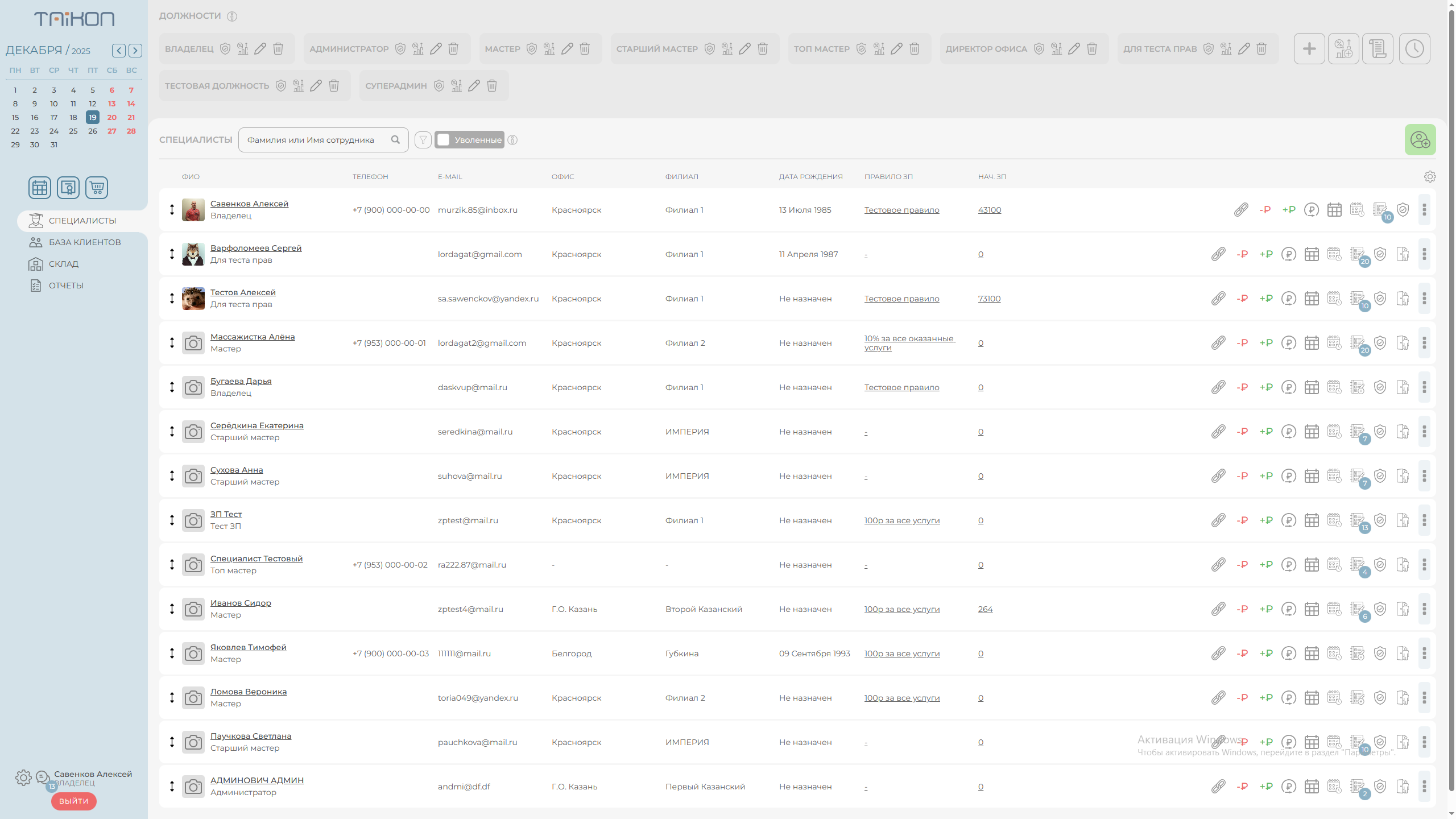
Task: Open access shield icon for ЗП Тест
Action: click(1380, 520)
